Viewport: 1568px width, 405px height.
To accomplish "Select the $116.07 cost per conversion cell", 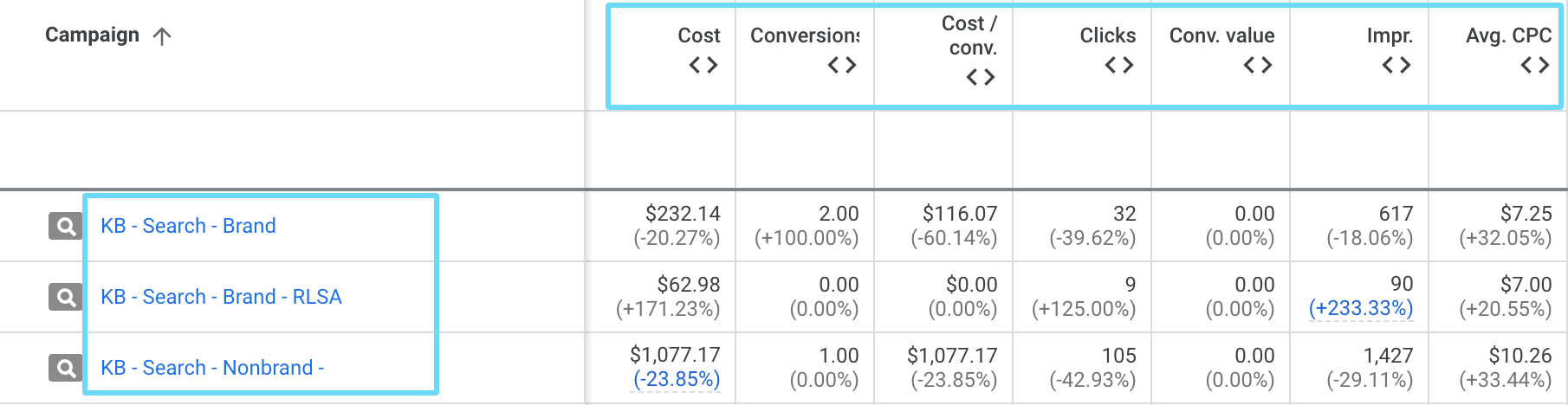I will pyautogui.click(x=960, y=214).
